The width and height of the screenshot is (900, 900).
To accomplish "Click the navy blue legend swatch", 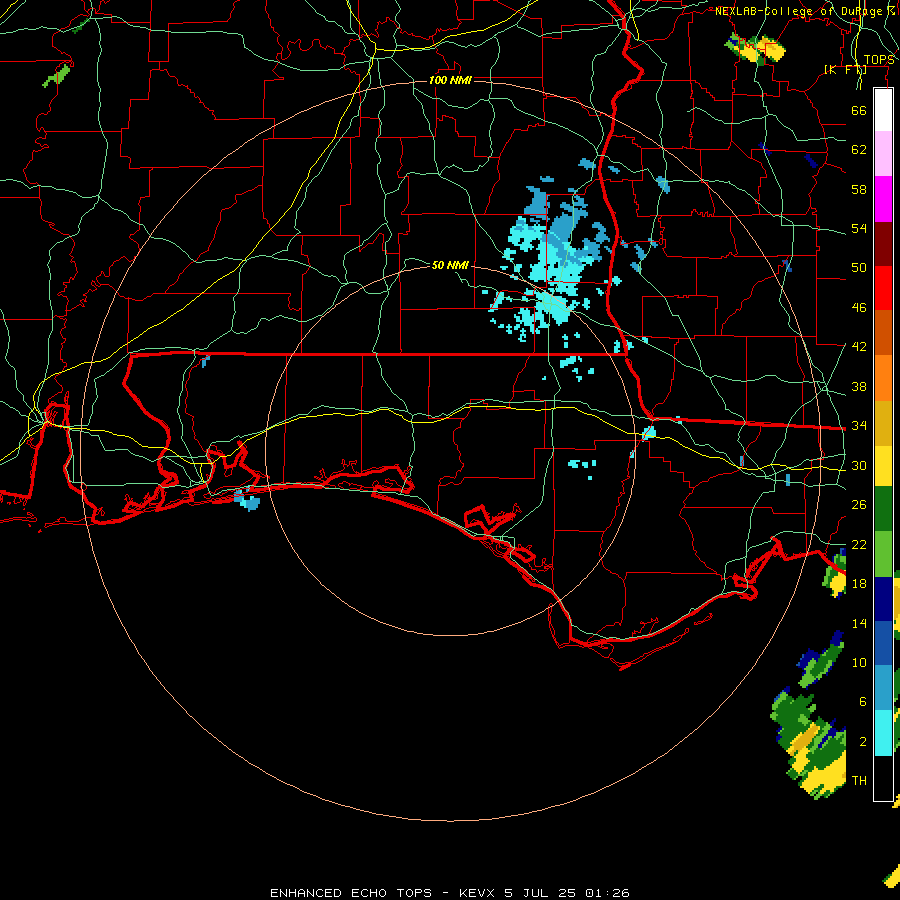I will tap(883, 599).
